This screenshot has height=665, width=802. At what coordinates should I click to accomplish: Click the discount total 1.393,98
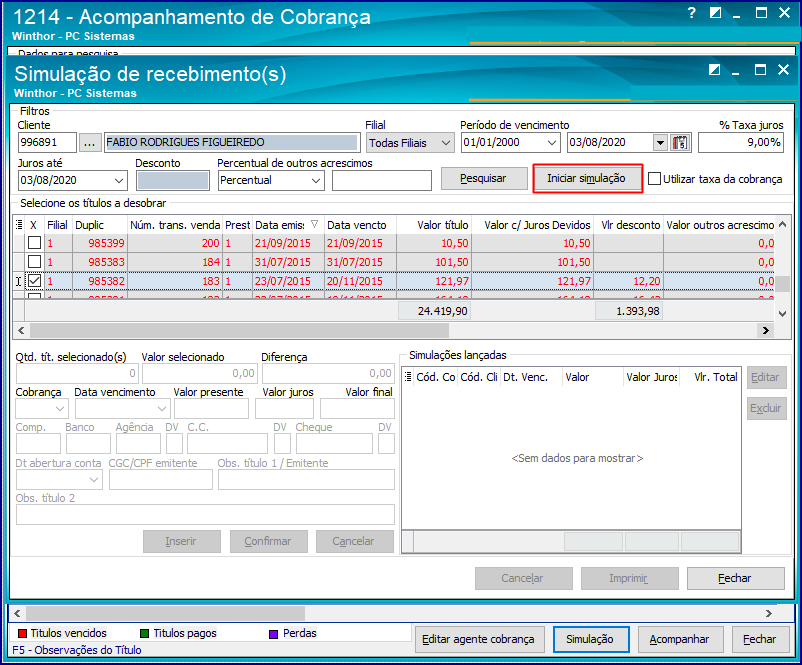point(629,311)
